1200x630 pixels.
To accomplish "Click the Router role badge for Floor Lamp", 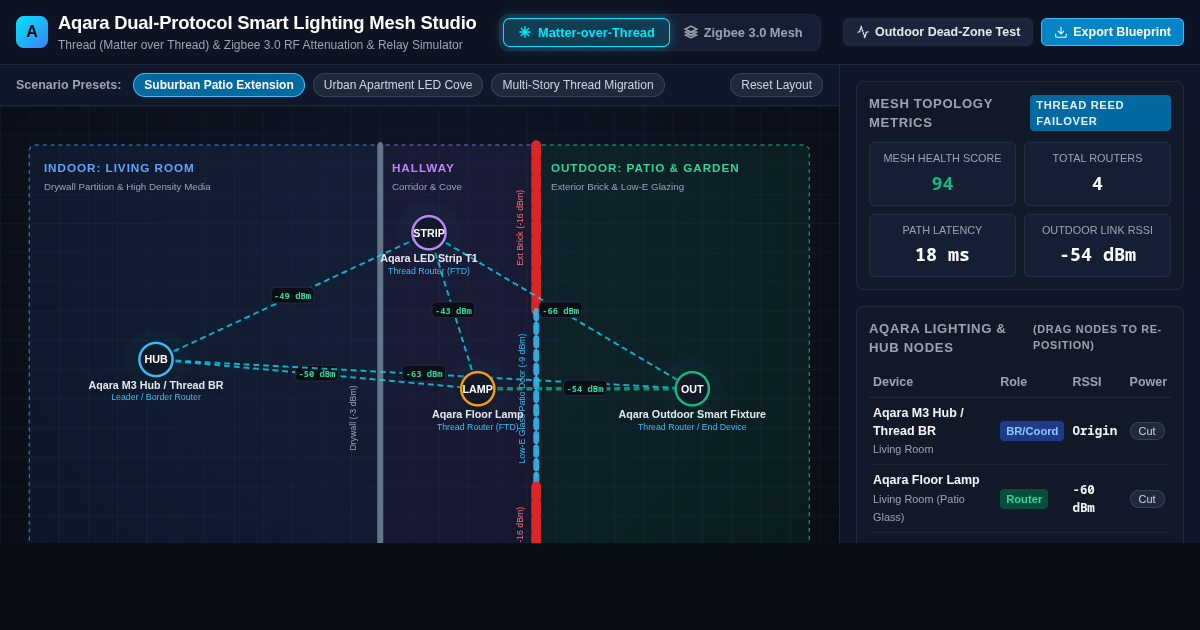I will tap(1024, 499).
